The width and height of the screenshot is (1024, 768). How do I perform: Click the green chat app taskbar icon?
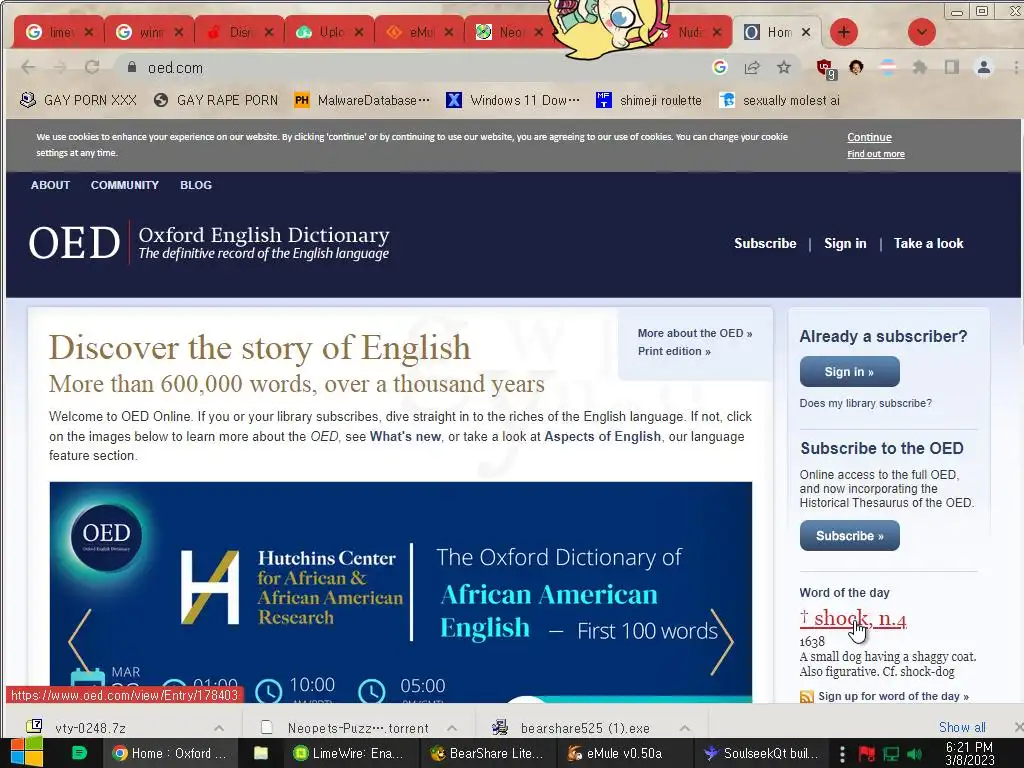coord(79,753)
